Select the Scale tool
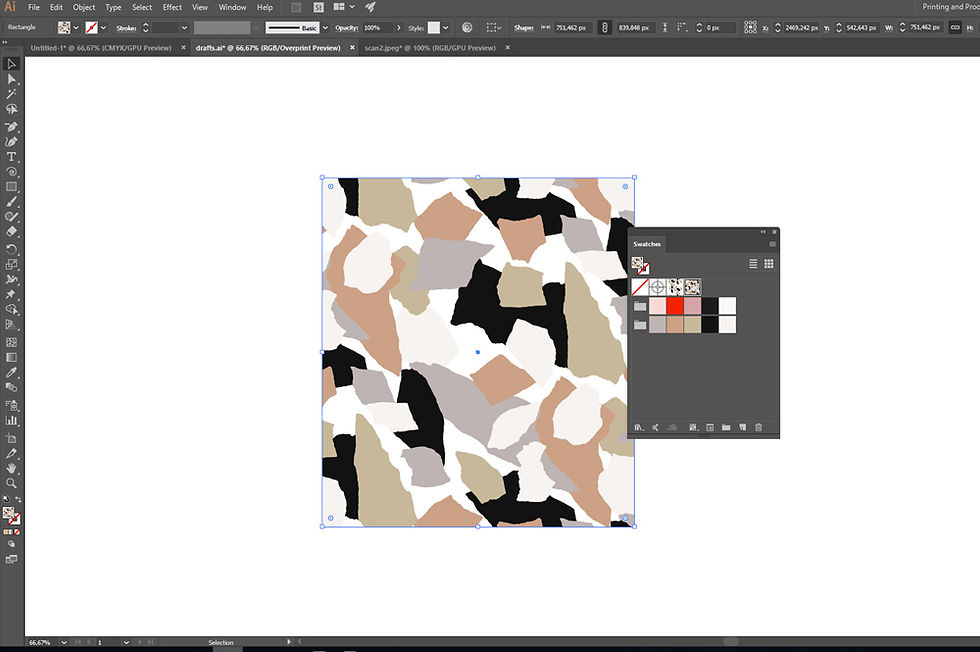 [11, 264]
